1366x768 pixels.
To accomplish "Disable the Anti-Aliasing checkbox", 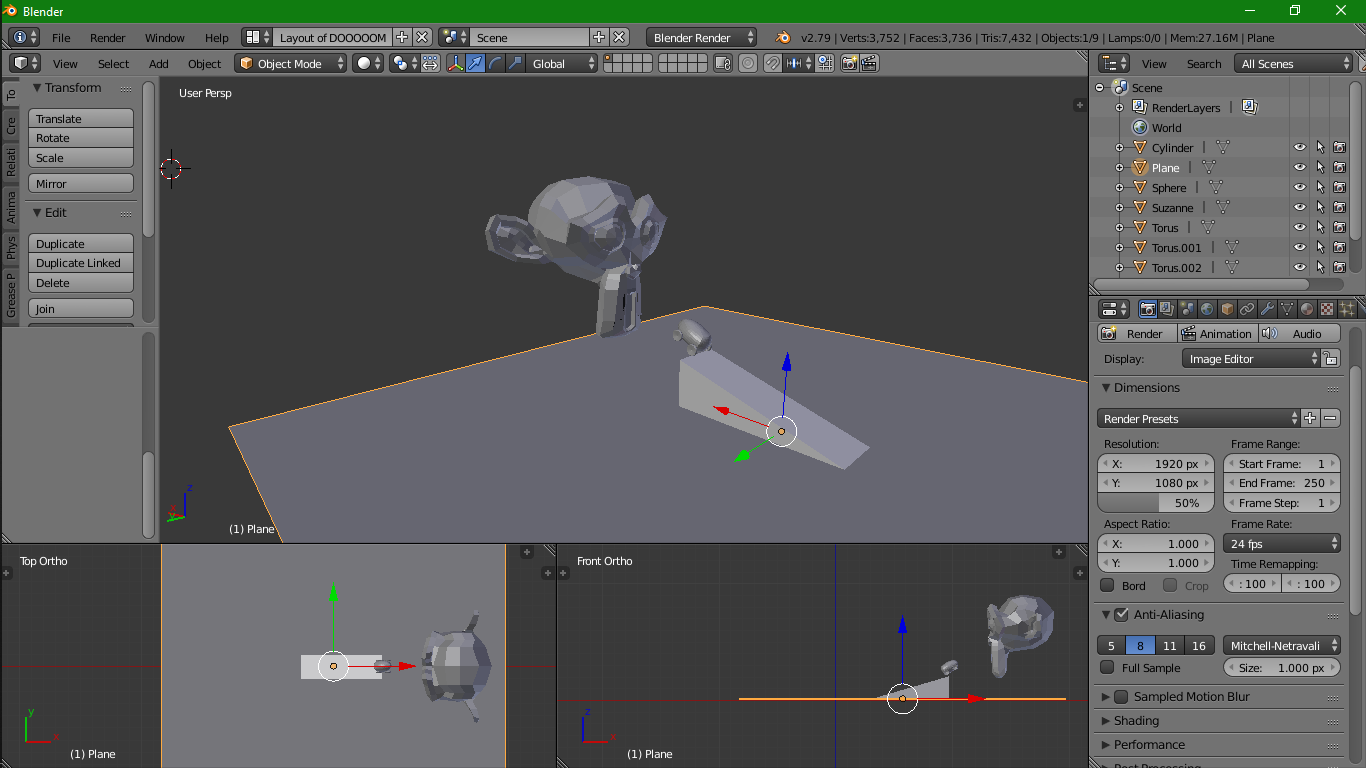I will pyautogui.click(x=1121, y=615).
